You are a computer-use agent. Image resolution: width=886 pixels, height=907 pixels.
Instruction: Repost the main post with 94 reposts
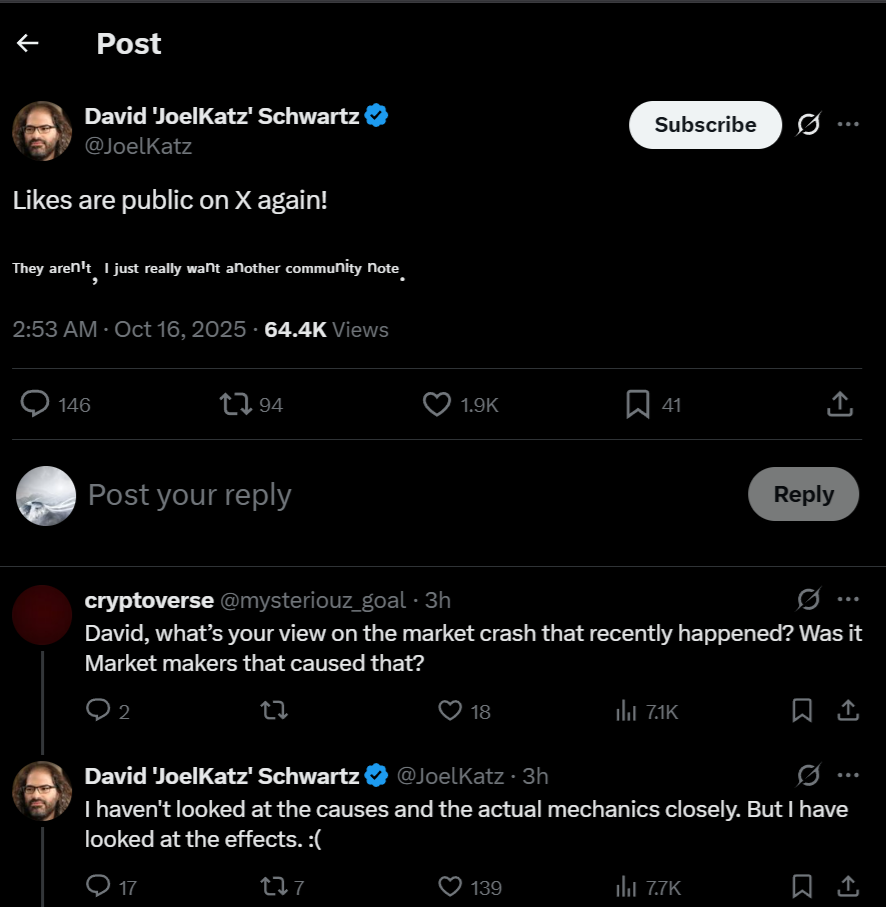tap(236, 404)
